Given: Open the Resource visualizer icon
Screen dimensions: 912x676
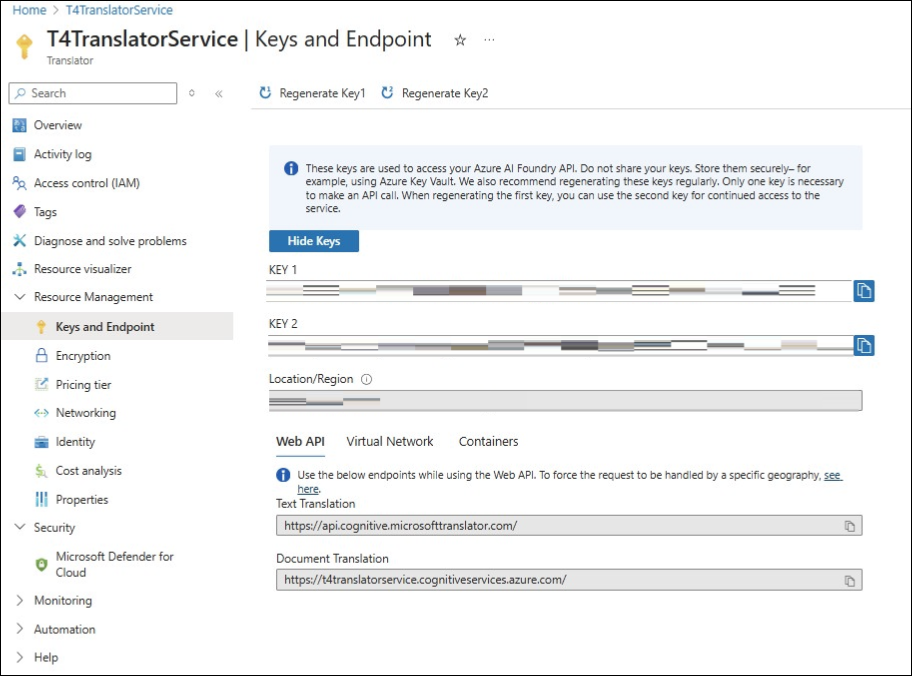Looking at the screenshot, I should (x=19, y=269).
